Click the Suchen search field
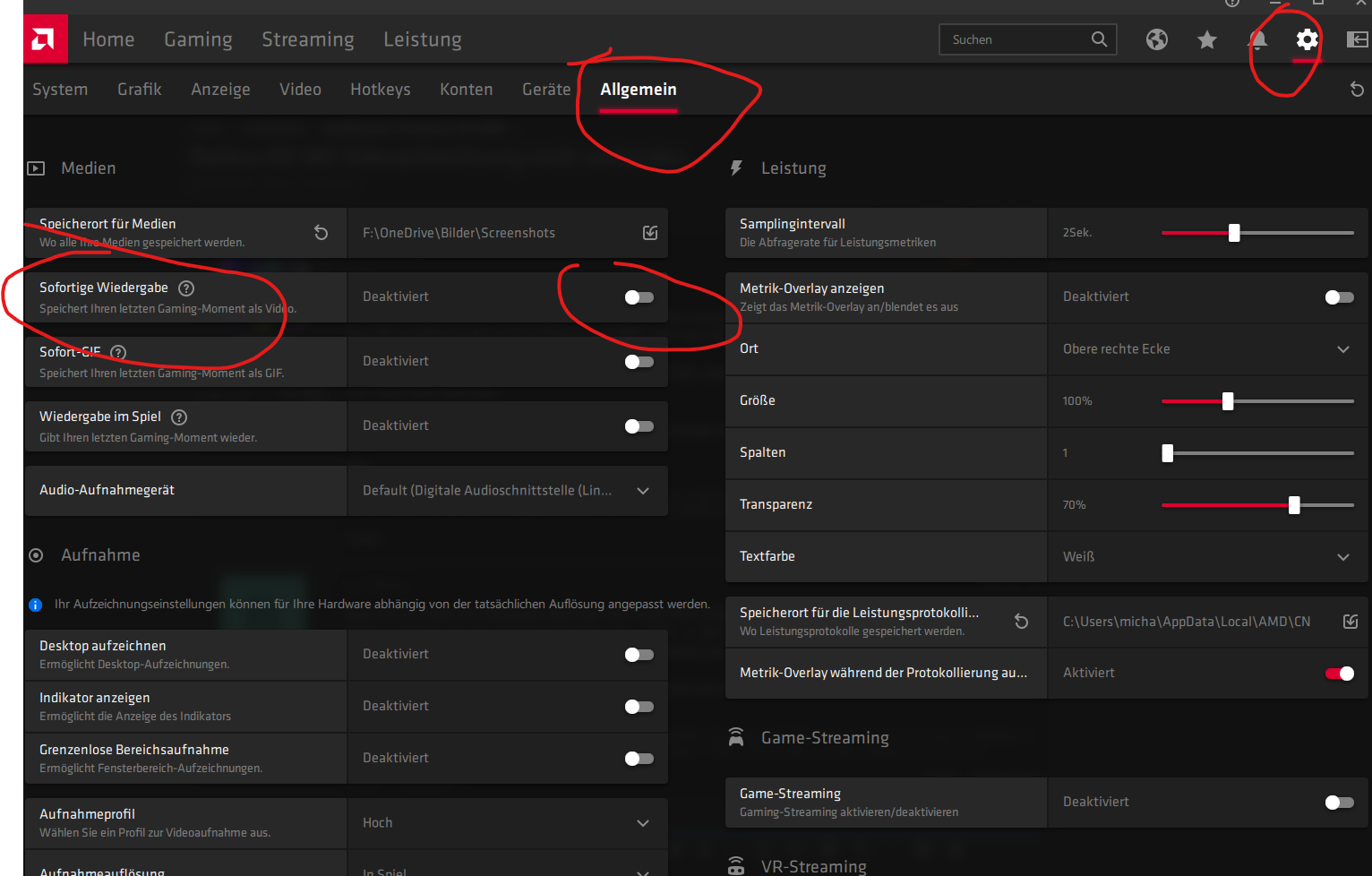Screen dimensions: 1372x876 1028,39
